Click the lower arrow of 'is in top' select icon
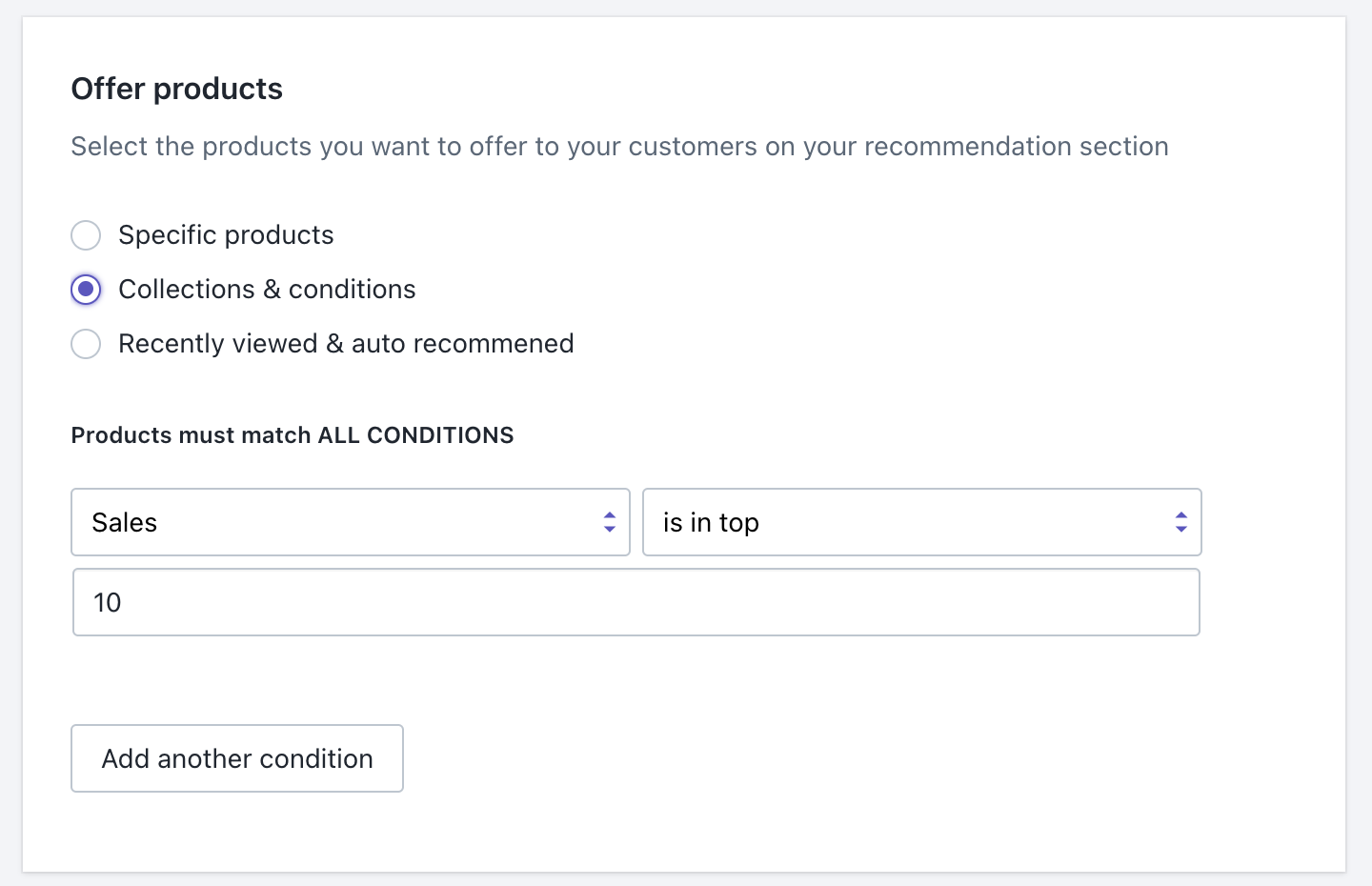Image resolution: width=1372 pixels, height=886 pixels. pos(1181,529)
